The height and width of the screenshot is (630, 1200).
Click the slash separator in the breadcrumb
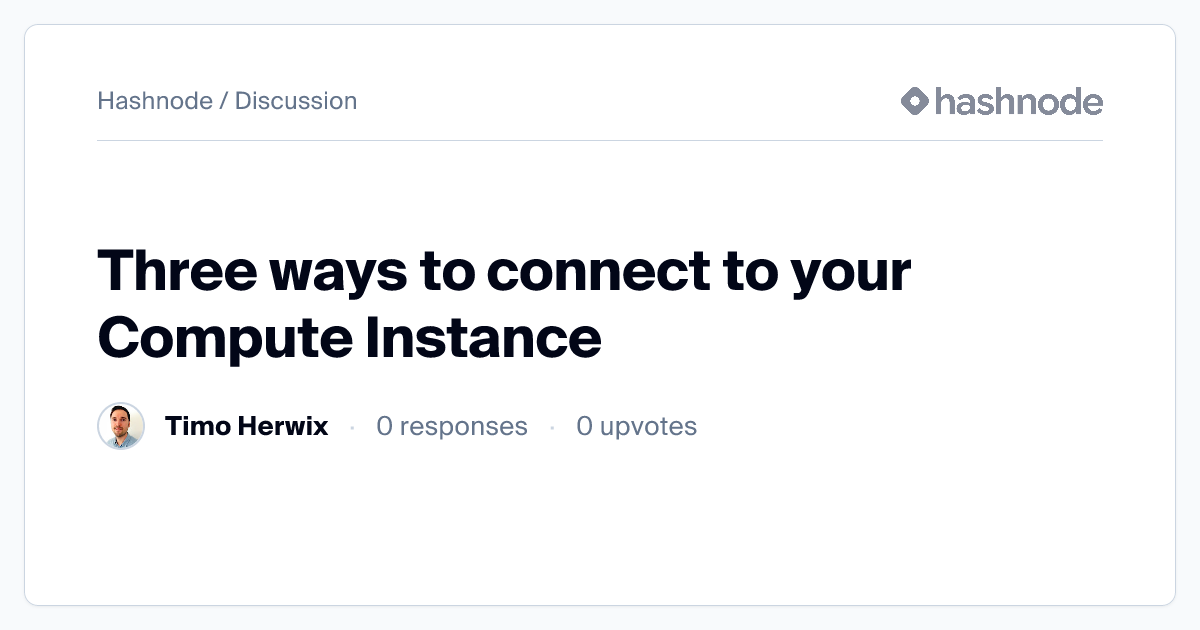224,101
